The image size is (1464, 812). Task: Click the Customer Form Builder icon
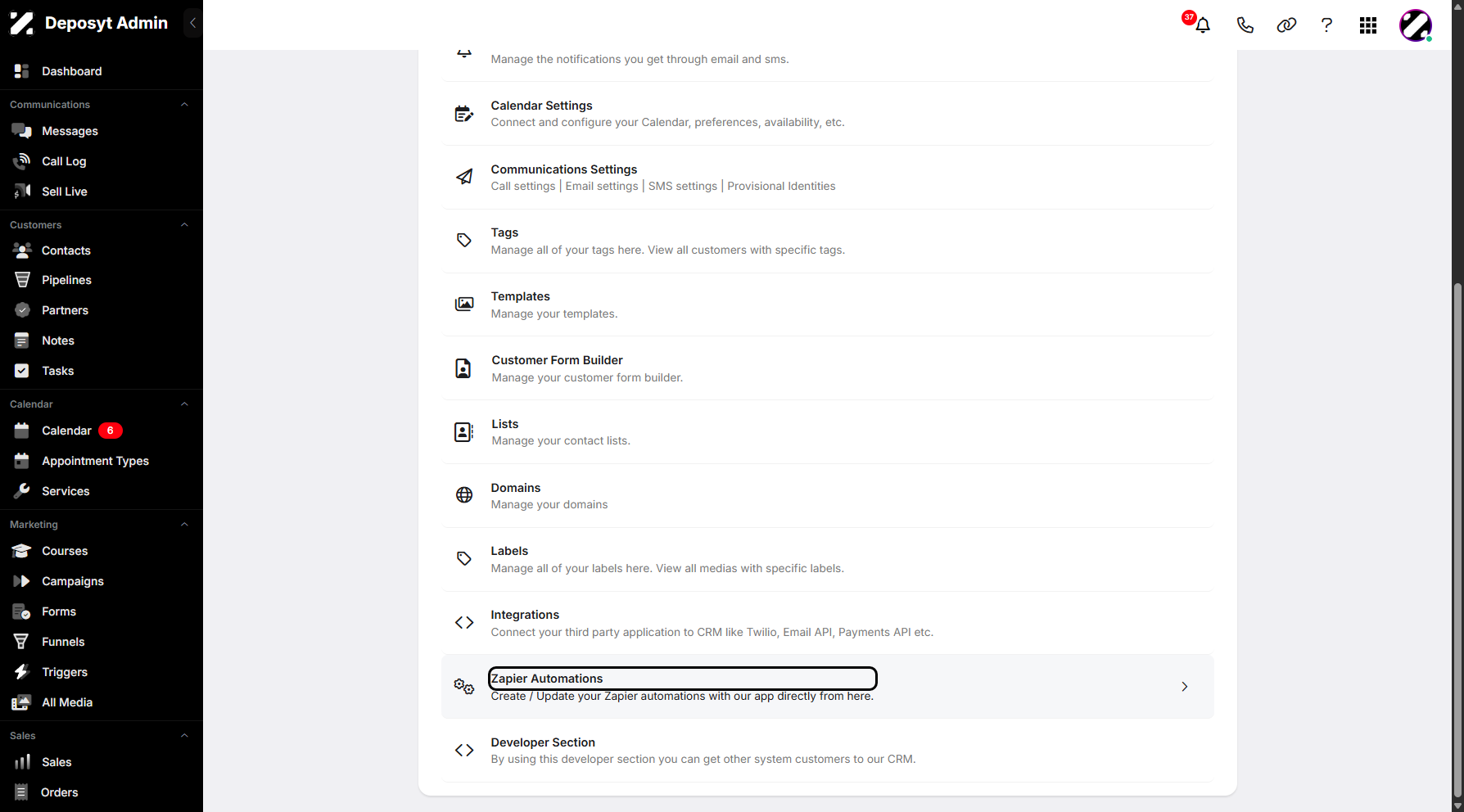coord(463,368)
